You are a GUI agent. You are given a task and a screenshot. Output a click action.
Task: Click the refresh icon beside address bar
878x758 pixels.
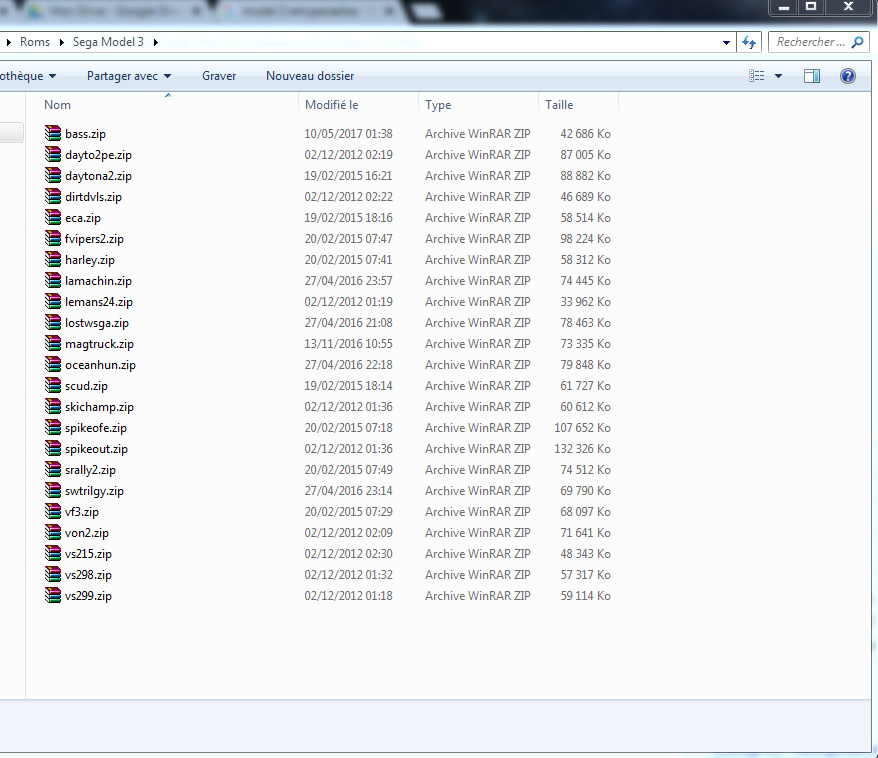[749, 42]
